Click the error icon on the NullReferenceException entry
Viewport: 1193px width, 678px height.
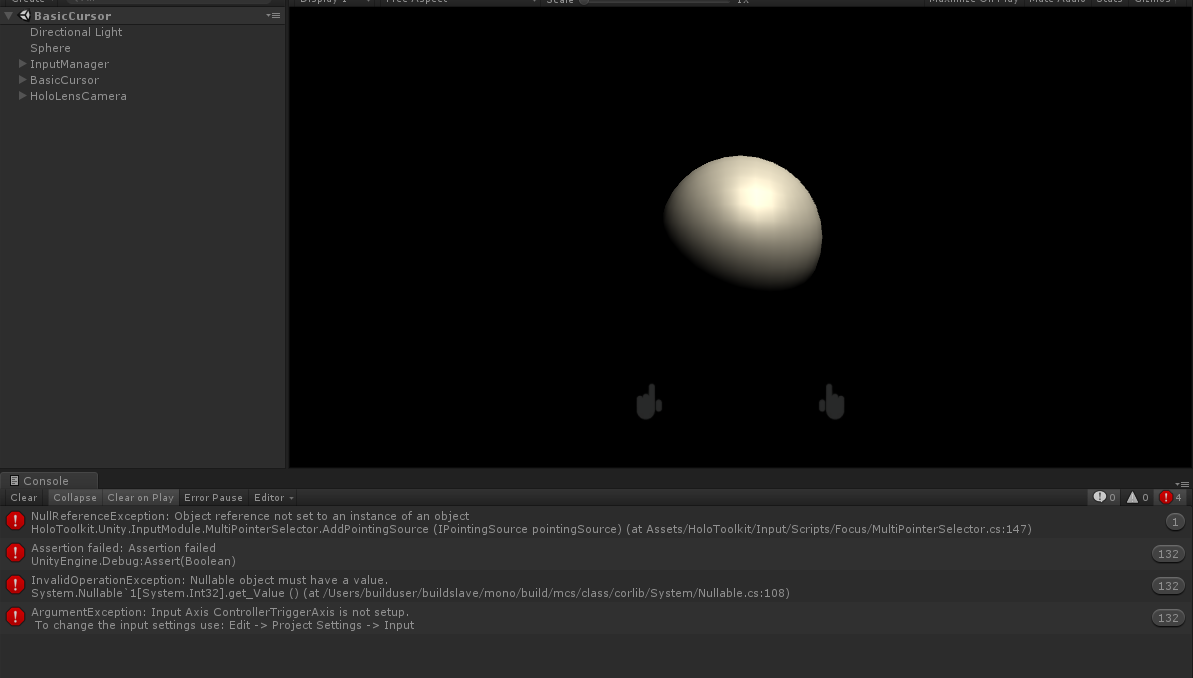pyautogui.click(x=15, y=521)
